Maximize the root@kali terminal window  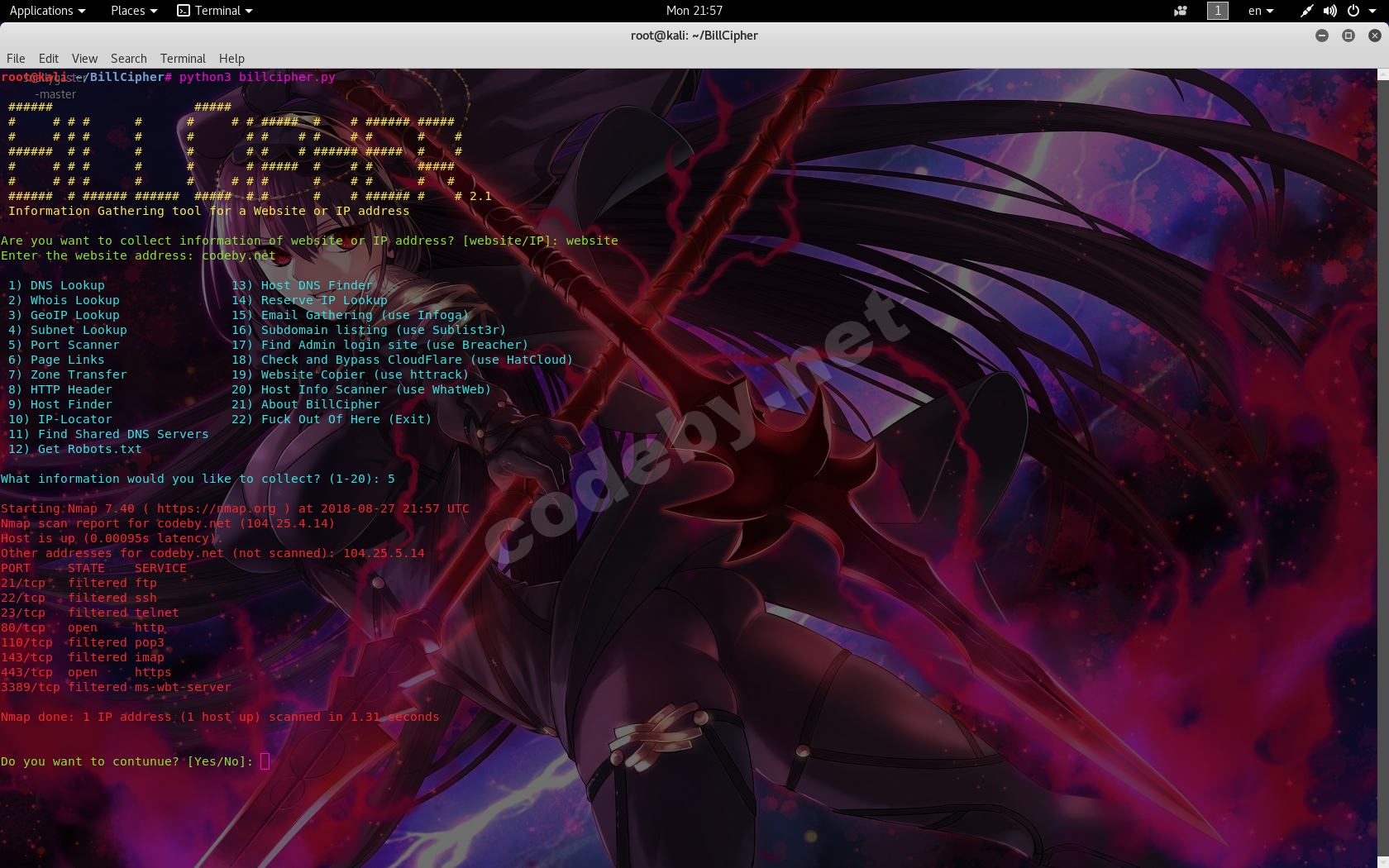point(1348,36)
